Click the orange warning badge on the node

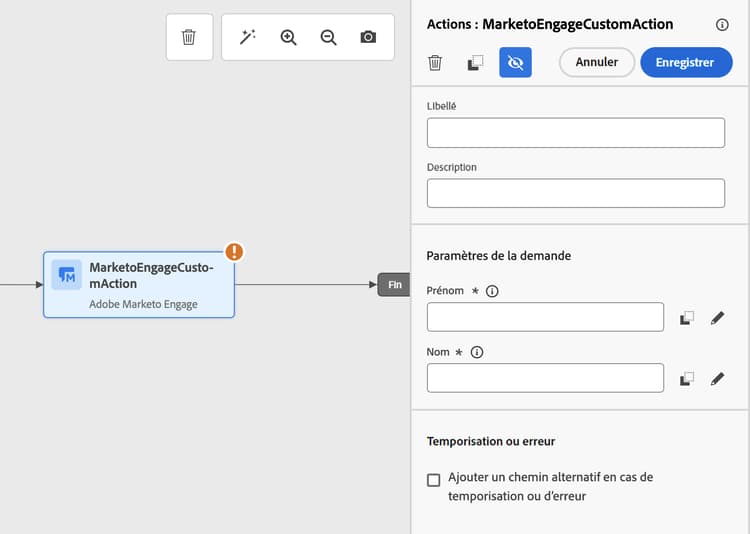pyautogui.click(x=234, y=252)
